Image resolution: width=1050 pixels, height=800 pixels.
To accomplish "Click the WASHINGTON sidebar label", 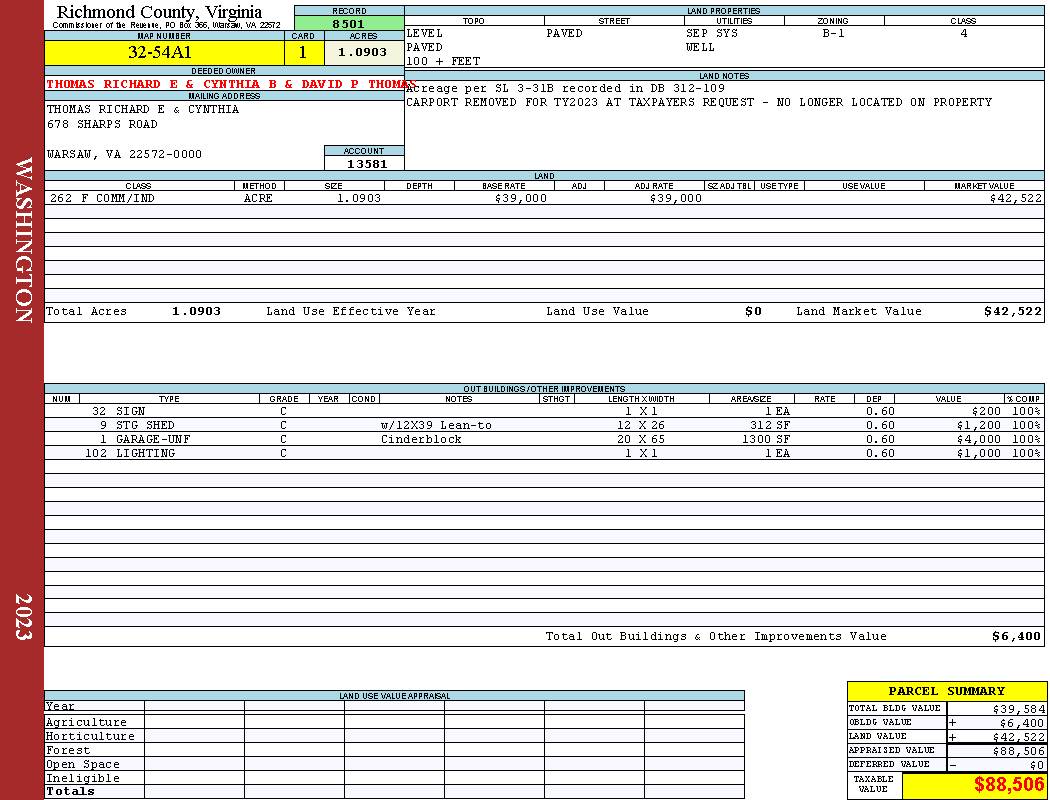I will (24, 240).
